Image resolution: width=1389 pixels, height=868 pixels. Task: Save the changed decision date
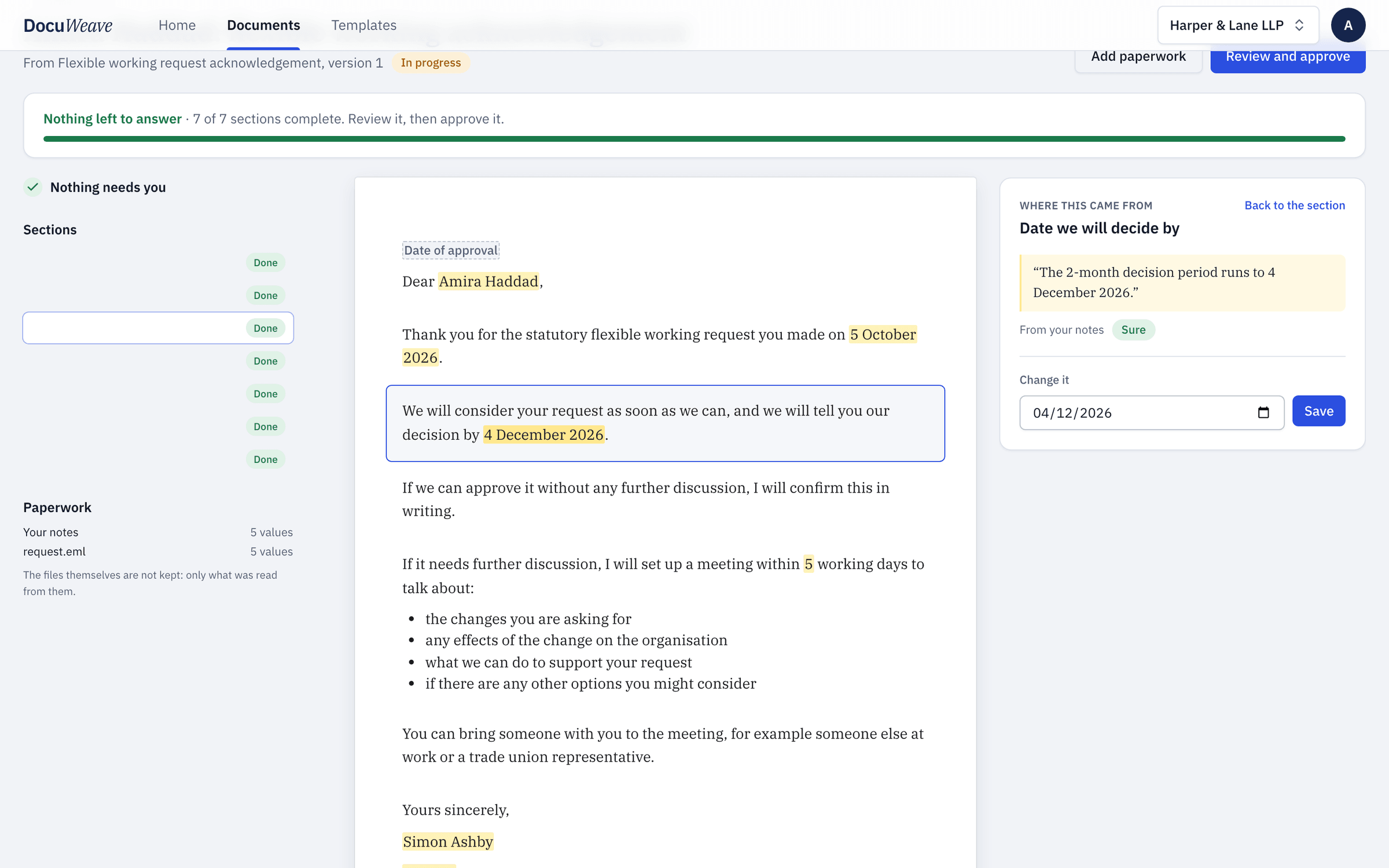(1318, 411)
